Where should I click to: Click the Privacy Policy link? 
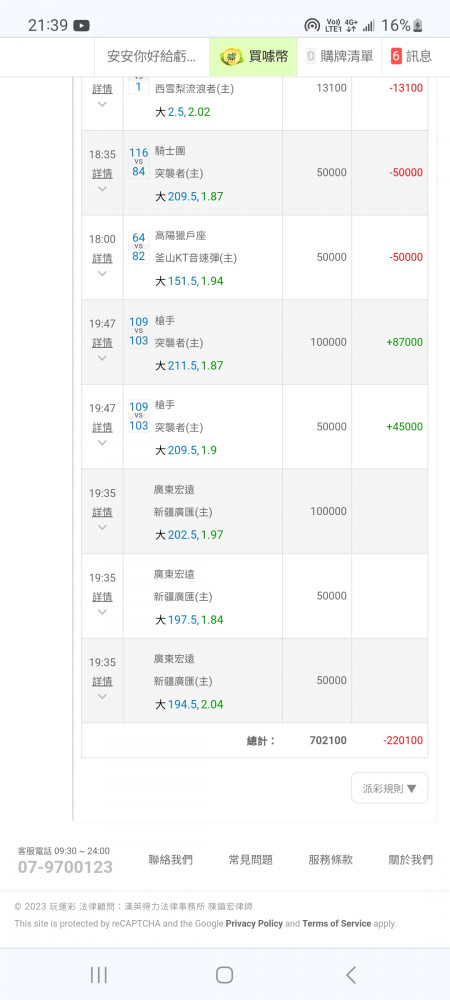(x=254, y=923)
